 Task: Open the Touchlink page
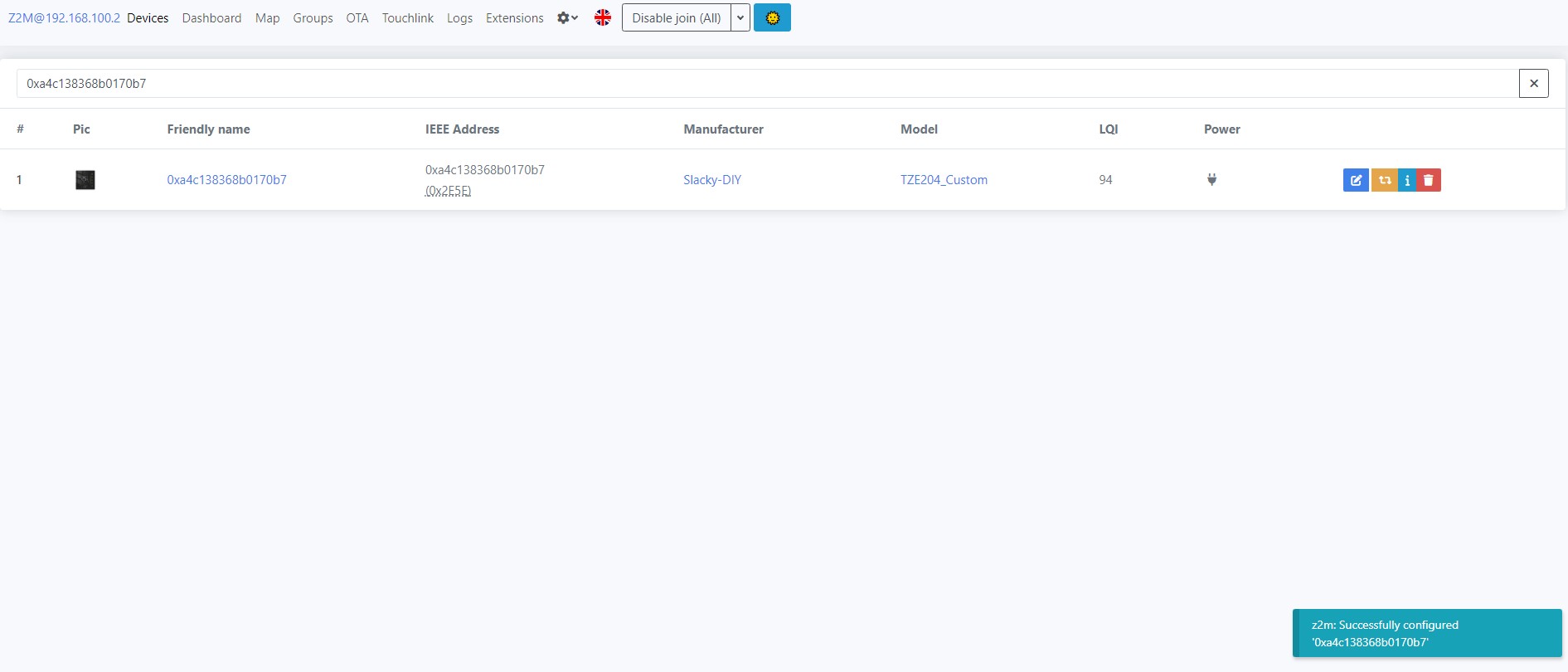[407, 18]
